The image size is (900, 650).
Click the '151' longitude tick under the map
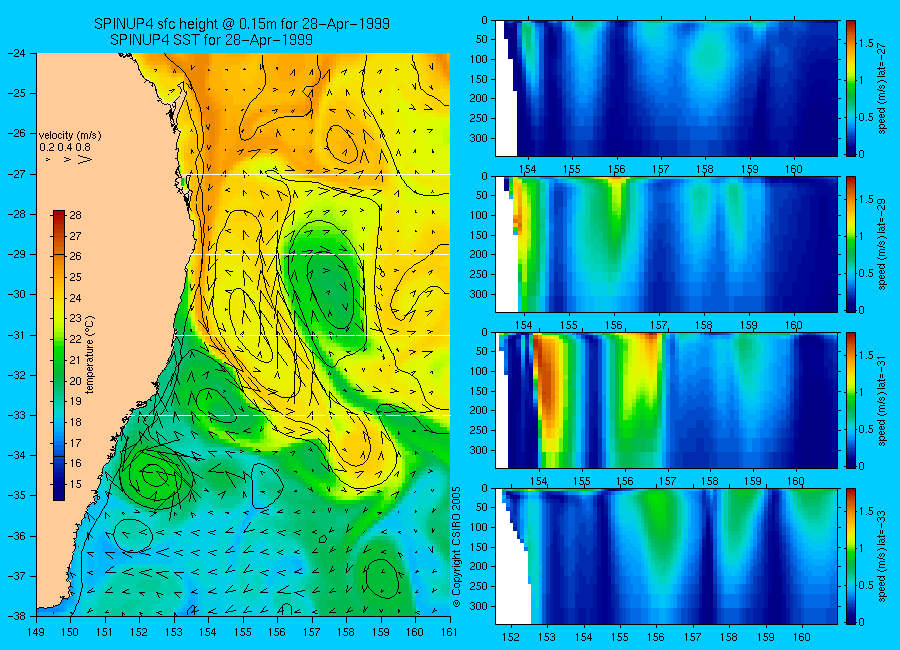[x=105, y=633]
